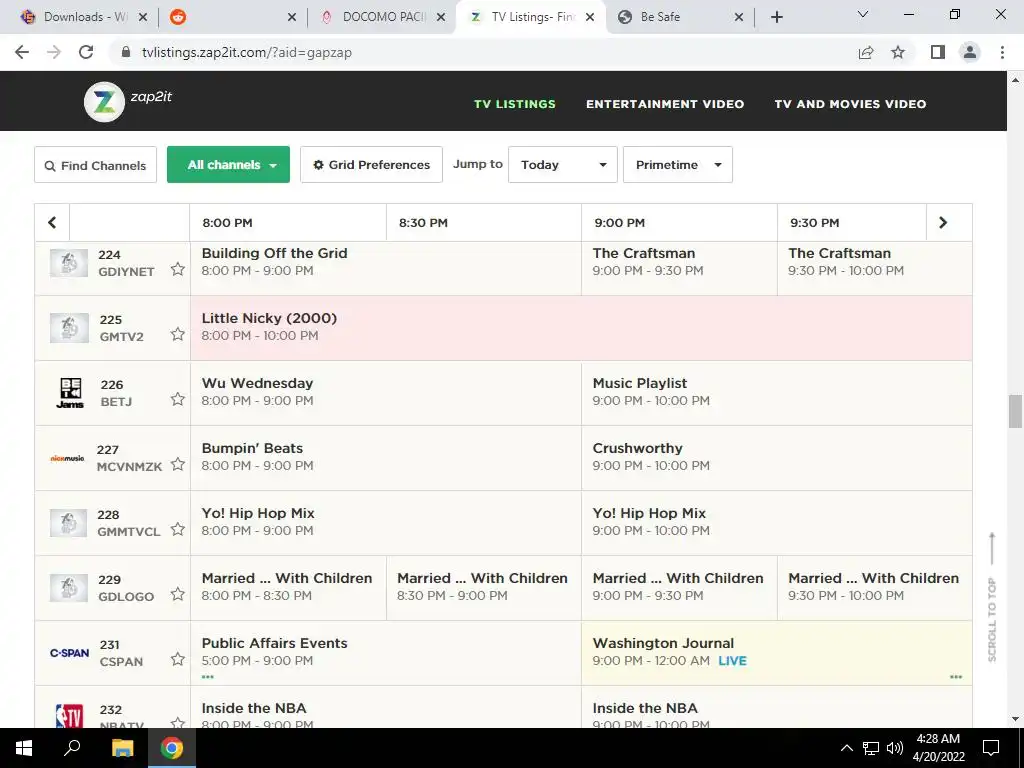1024x768 pixels.
Task: Click the GDIYNET placeholder channel logo
Action: pos(69,263)
